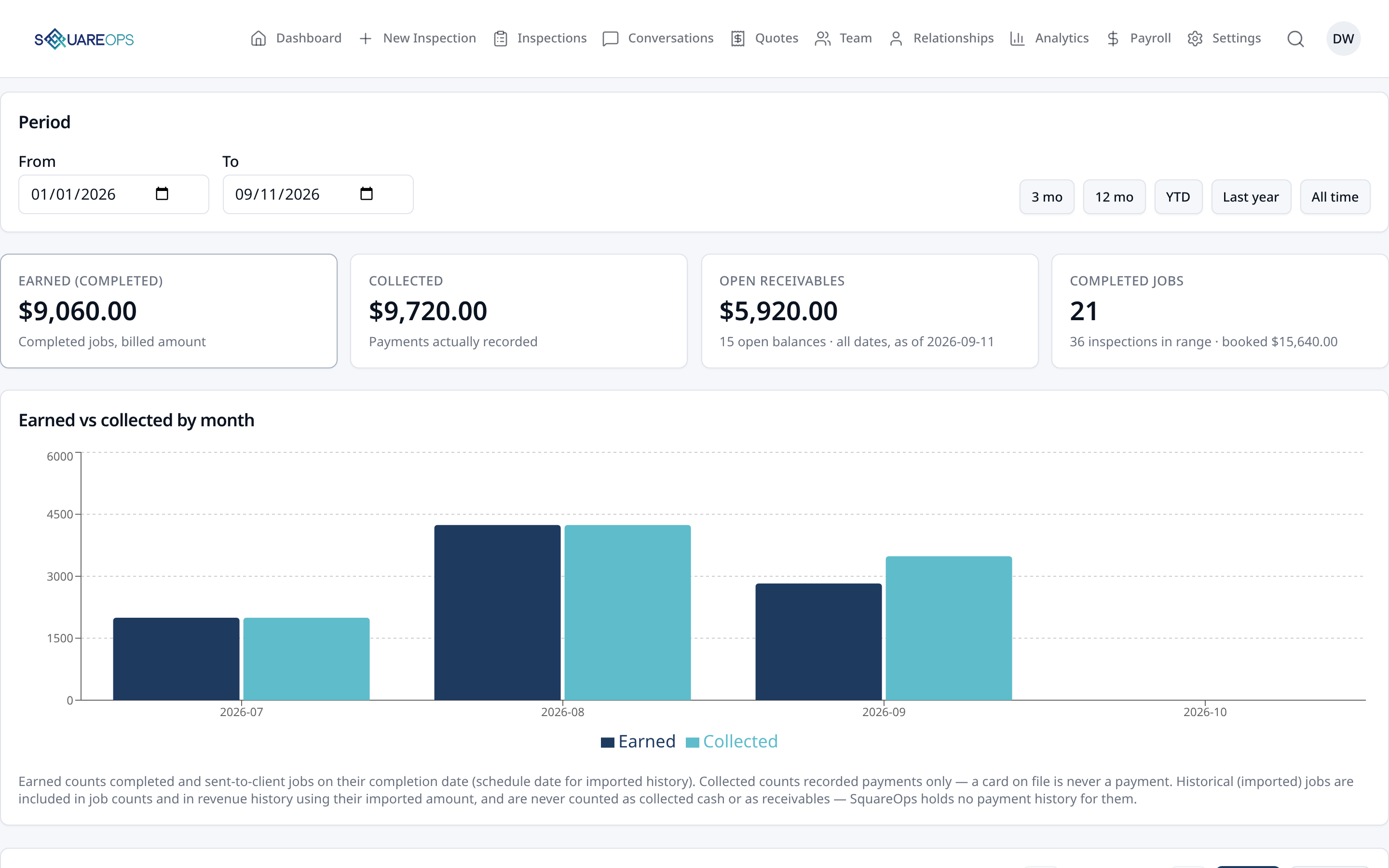The width and height of the screenshot is (1389, 868).
Task: Select the Open Receivables $5,920.00 card
Action: [870, 311]
